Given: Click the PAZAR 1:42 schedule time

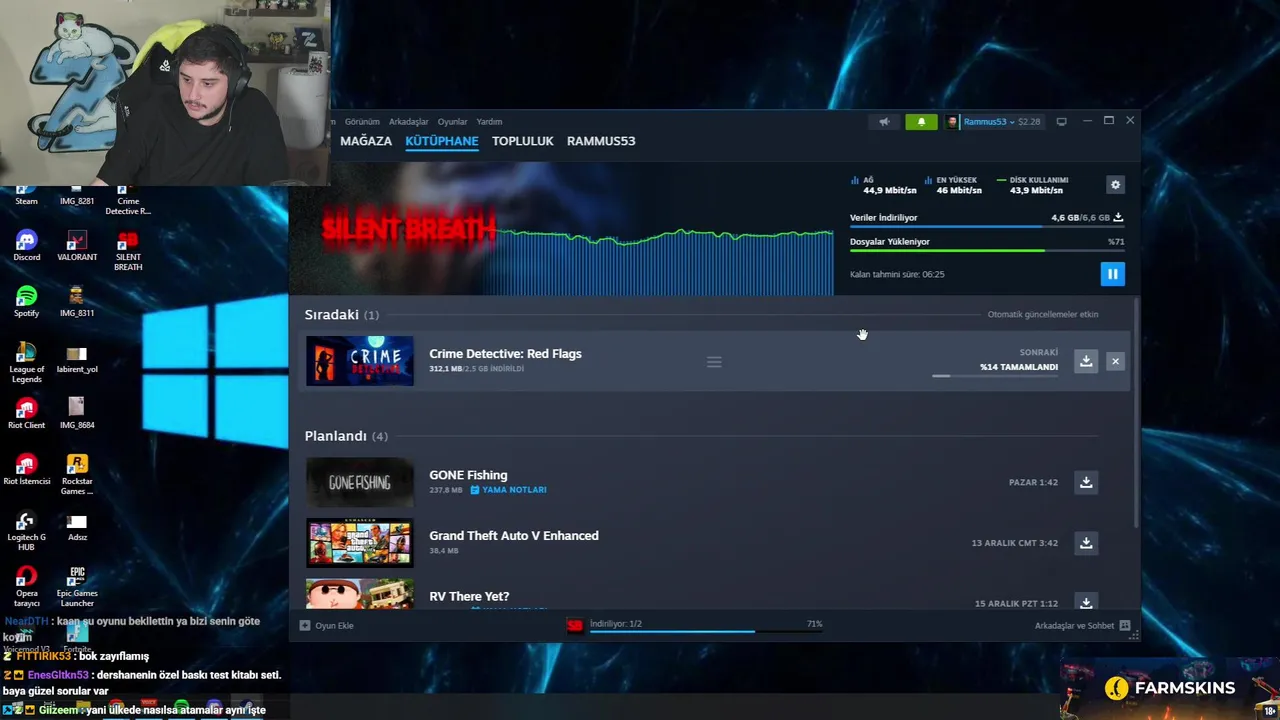Looking at the screenshot, I should (x=1033, y=482).
